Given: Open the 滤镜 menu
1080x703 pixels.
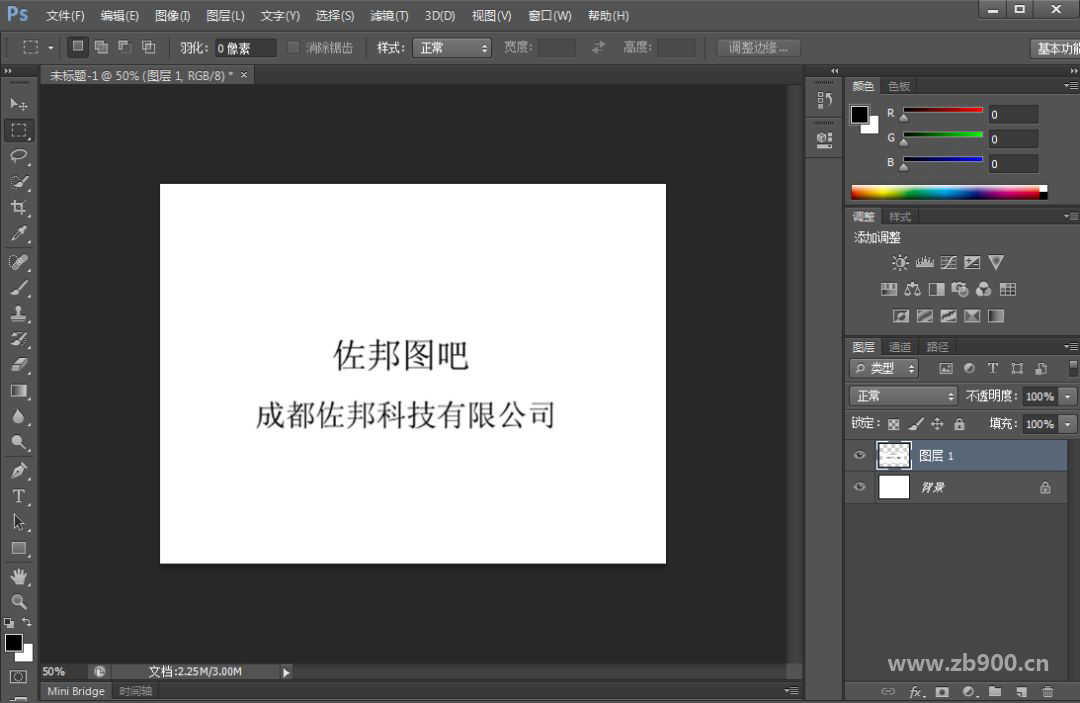Looking at the screenshot, I should click(x=389, y=15).
